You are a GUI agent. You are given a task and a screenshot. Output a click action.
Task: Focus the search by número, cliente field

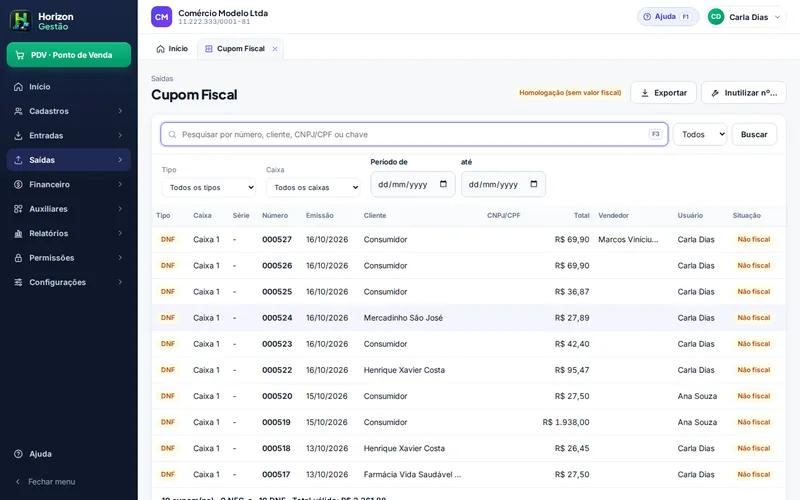(414, 134)
